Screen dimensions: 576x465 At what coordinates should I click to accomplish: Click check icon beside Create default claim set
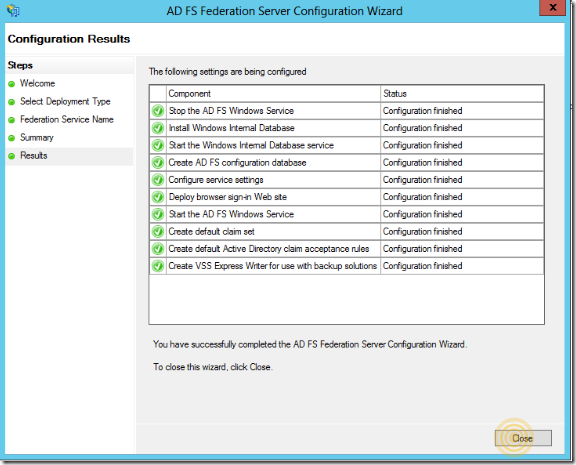click(x=158, y=232)
